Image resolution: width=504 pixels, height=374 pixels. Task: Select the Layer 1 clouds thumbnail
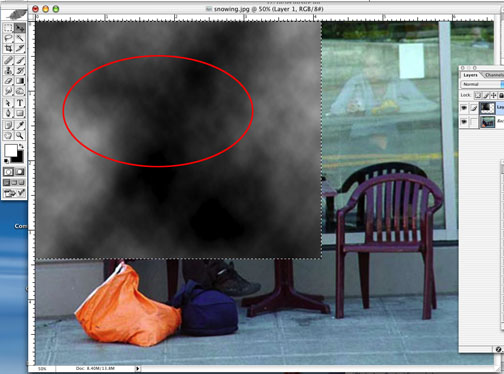487,108
